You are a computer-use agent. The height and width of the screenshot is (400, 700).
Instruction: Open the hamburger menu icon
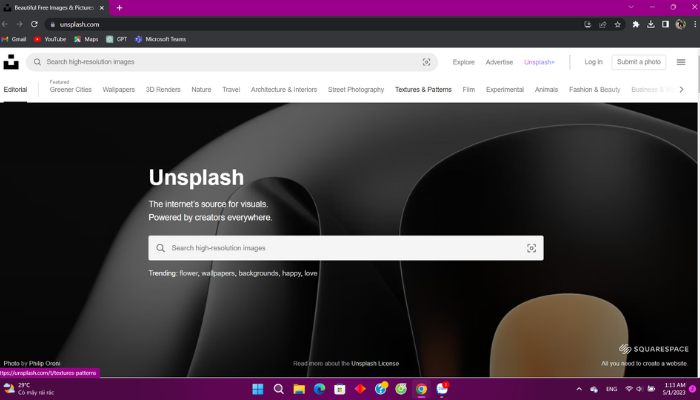click(x=681, y=62)
